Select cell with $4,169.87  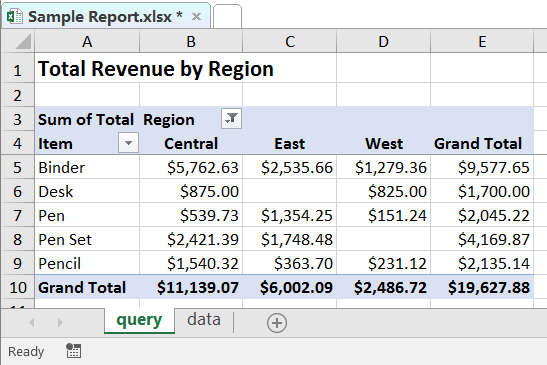[482, 239]
